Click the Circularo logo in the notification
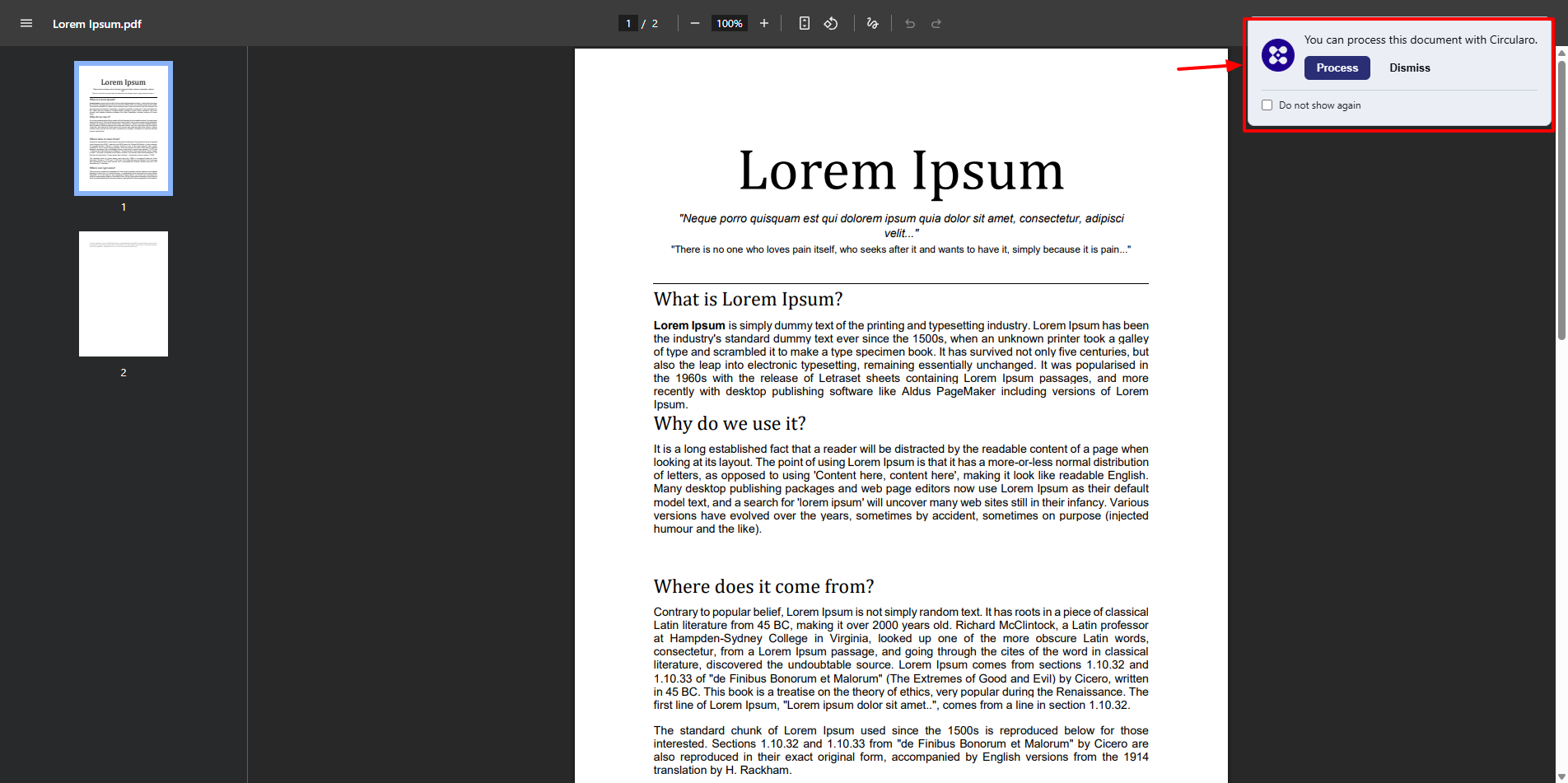The image size is (1568, 783). coord(1277,55)
